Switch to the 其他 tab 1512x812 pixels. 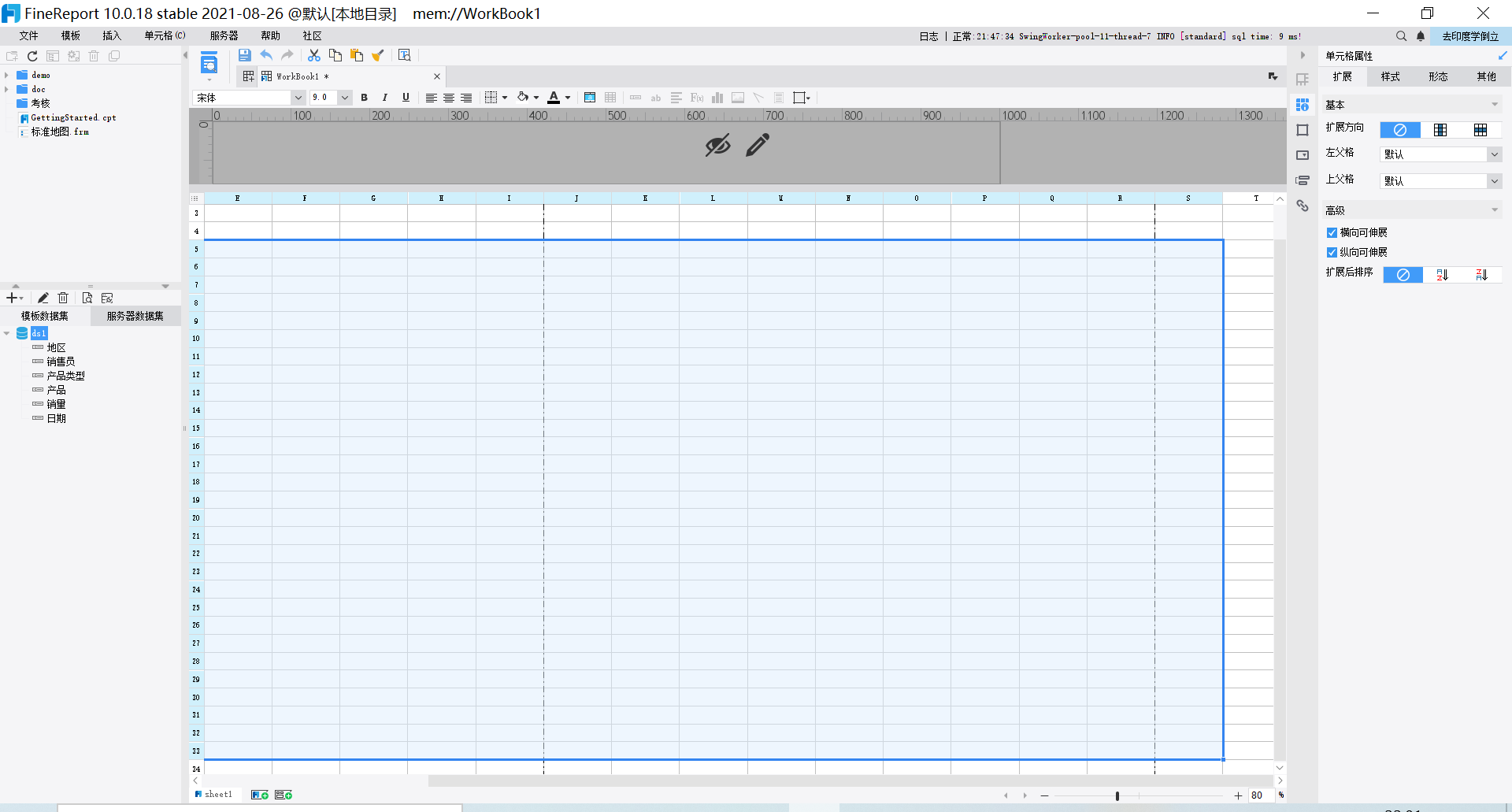pos(1487,77)
